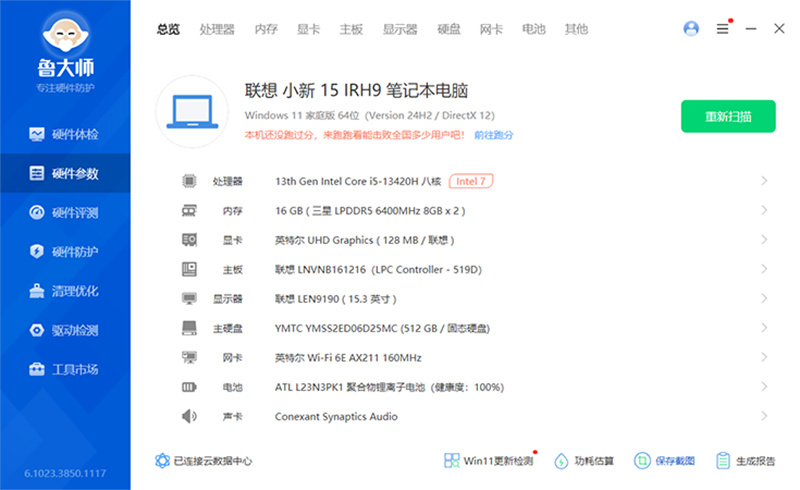Viewport: 800px width, 490px height.
Task: Click the motherboard icon
Action: (x=189, y=269)
